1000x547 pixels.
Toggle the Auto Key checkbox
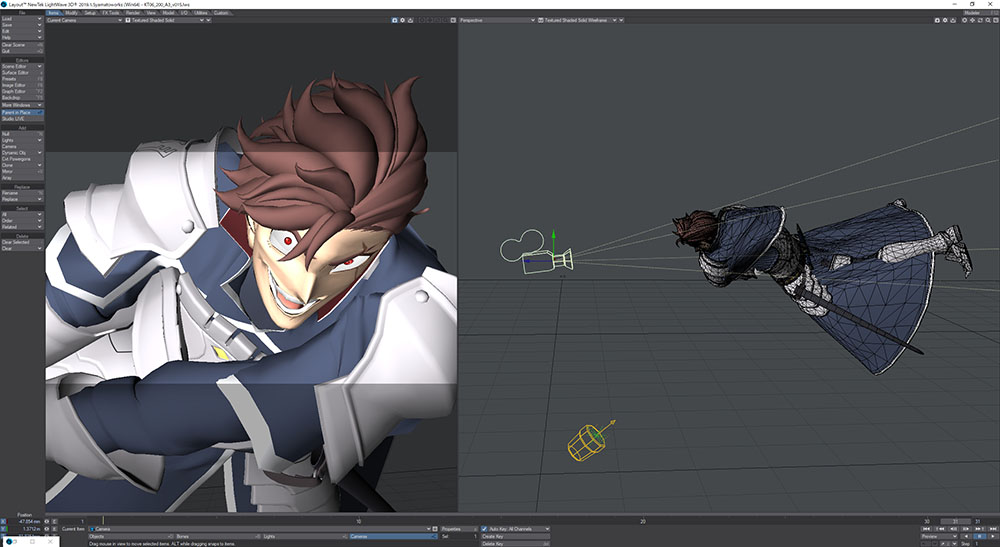(484, 529)
